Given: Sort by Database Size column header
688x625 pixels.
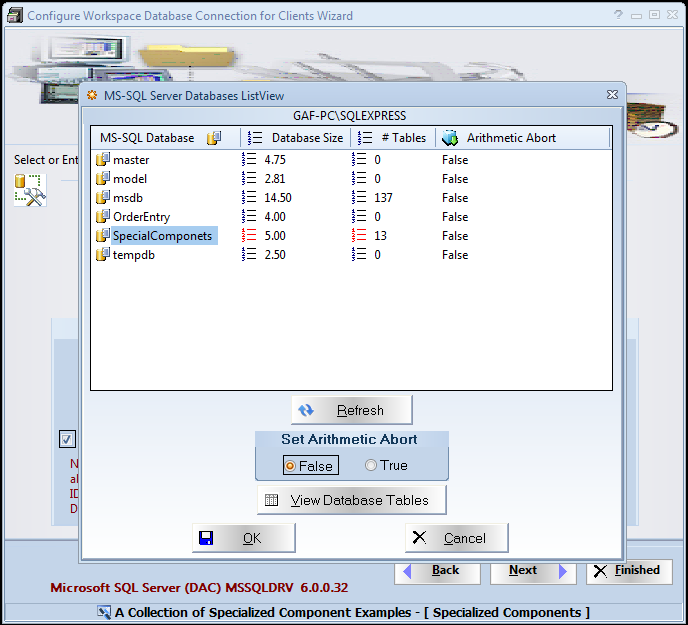Looking at the screenshot, I should point(306,138).
